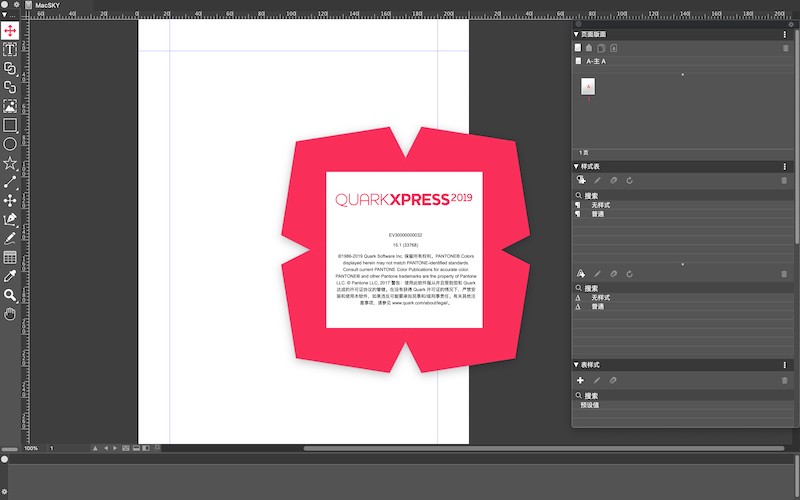Select the Oval Box tool
The height and width of the screenshot is (500, 800).
point(10,144)
